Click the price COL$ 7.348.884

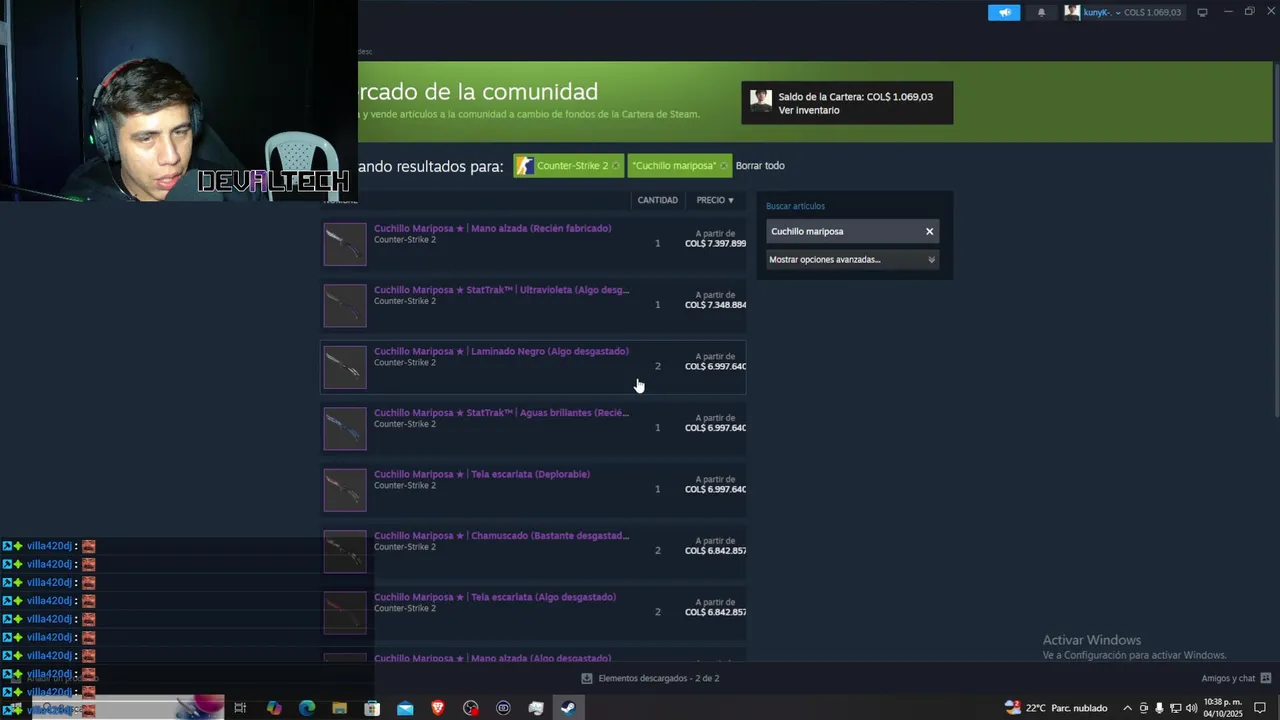715,305
